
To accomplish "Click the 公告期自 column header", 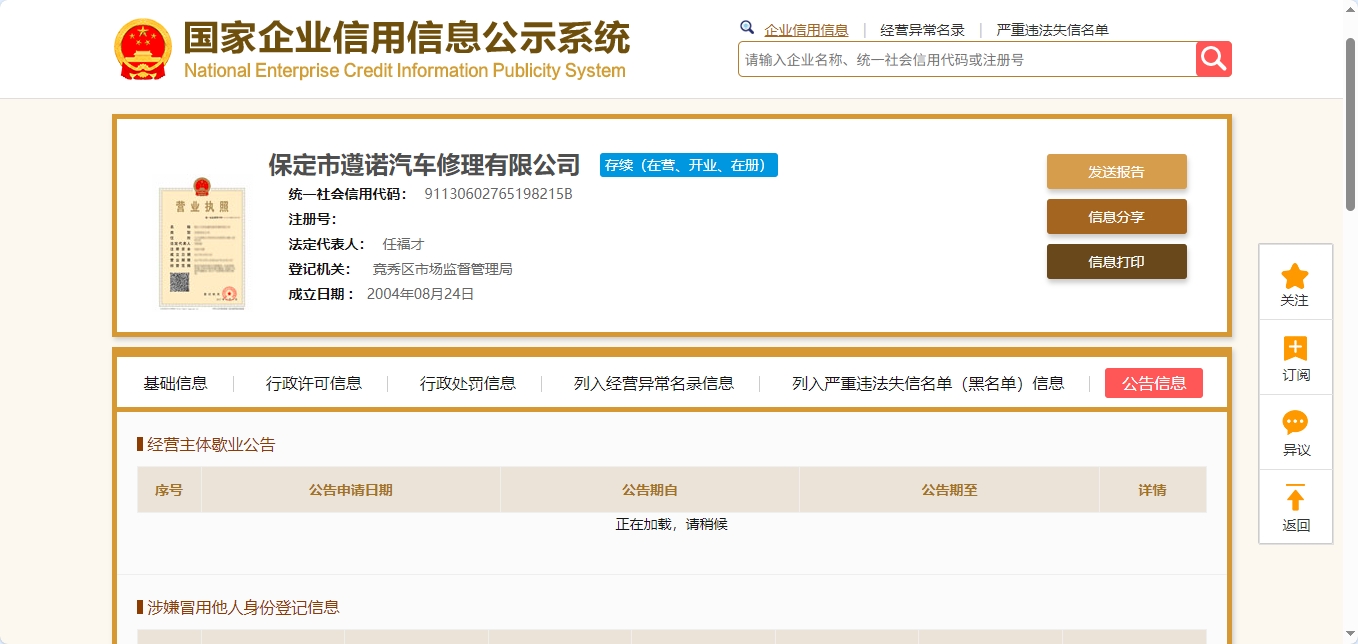I will tap(650, 490).
